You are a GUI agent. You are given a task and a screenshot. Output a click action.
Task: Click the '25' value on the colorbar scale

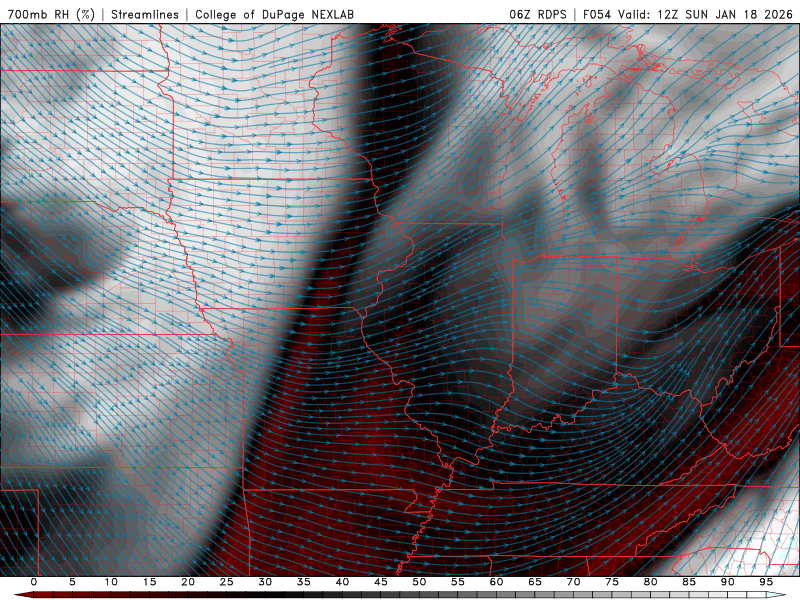(227, 582)
